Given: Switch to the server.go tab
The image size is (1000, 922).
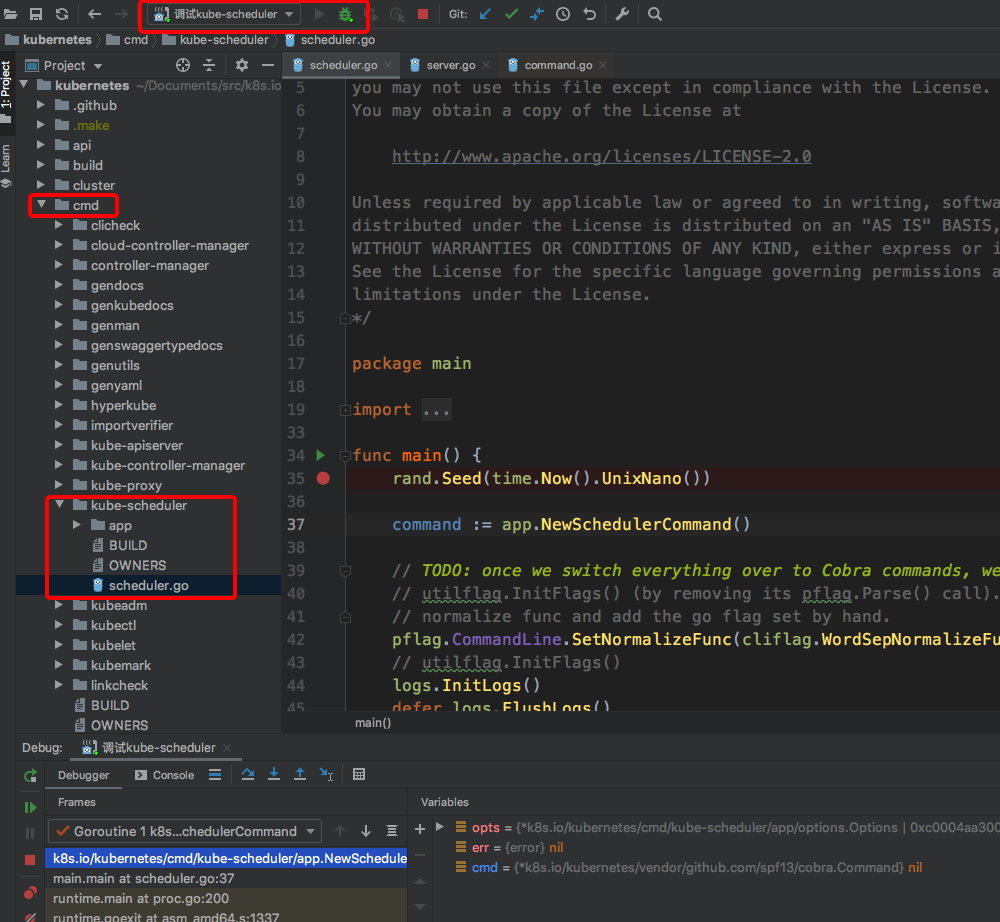Looking at the screenshot, I should (450, 65).
